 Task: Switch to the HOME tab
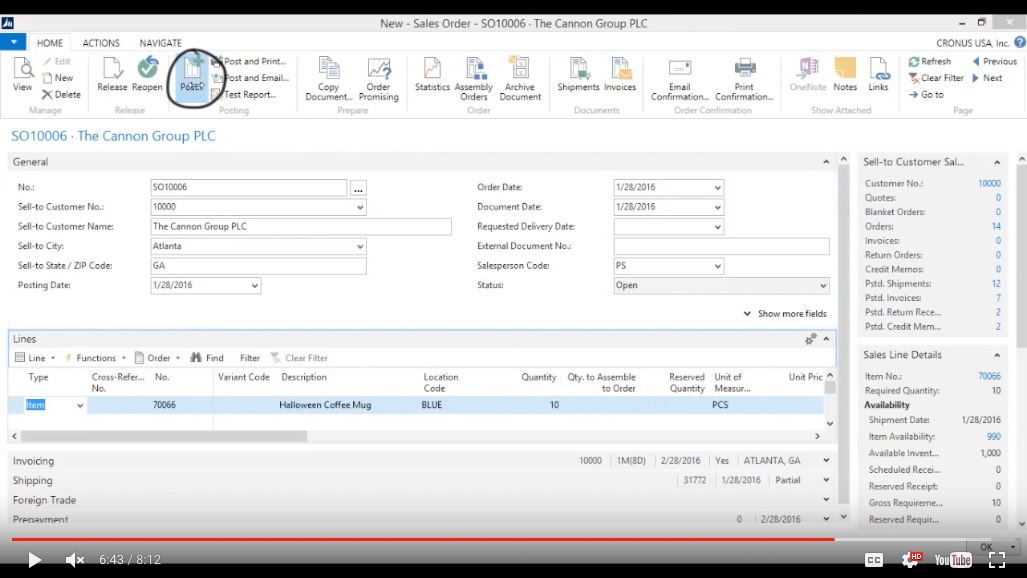(50, 43)
